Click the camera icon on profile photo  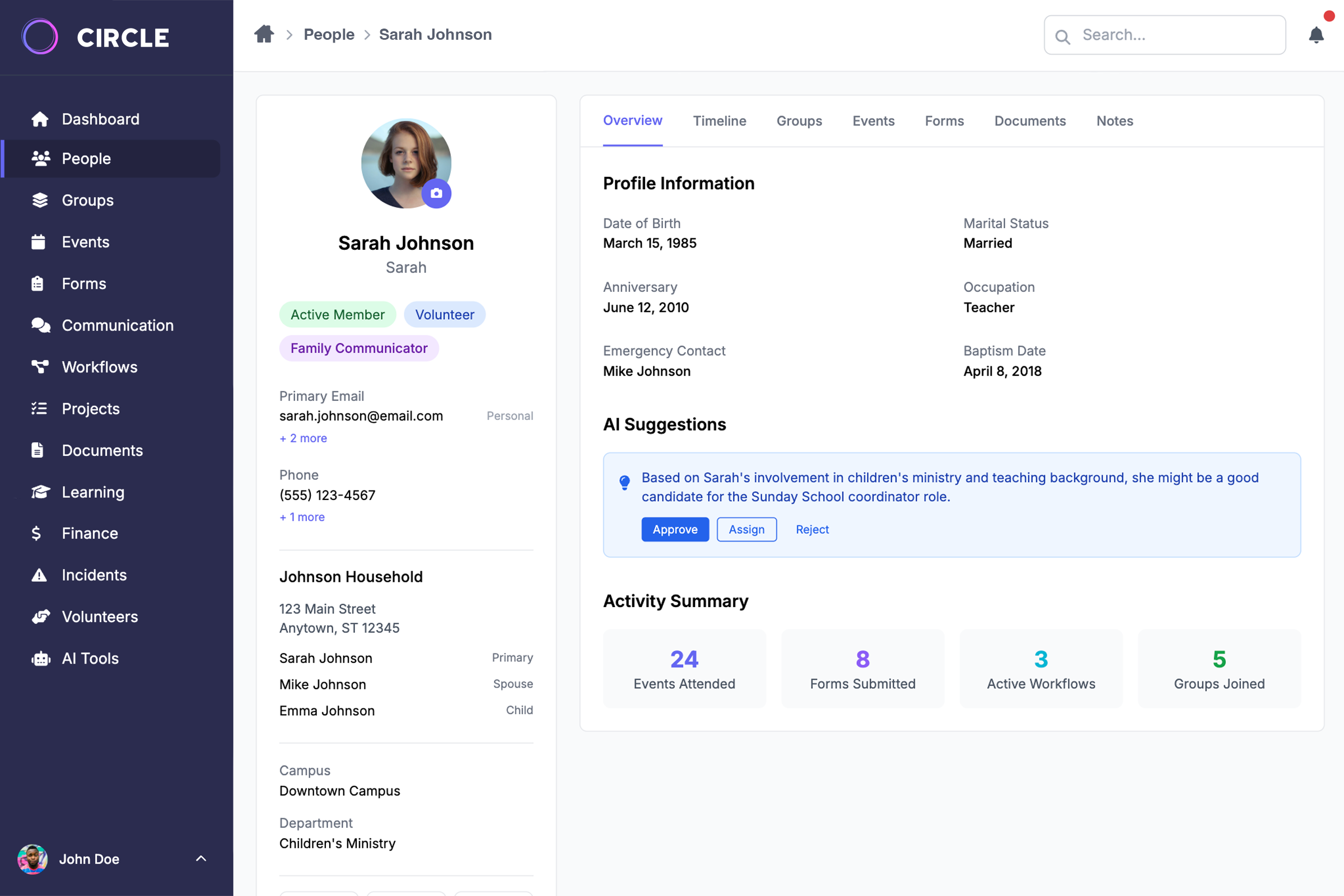437,193
